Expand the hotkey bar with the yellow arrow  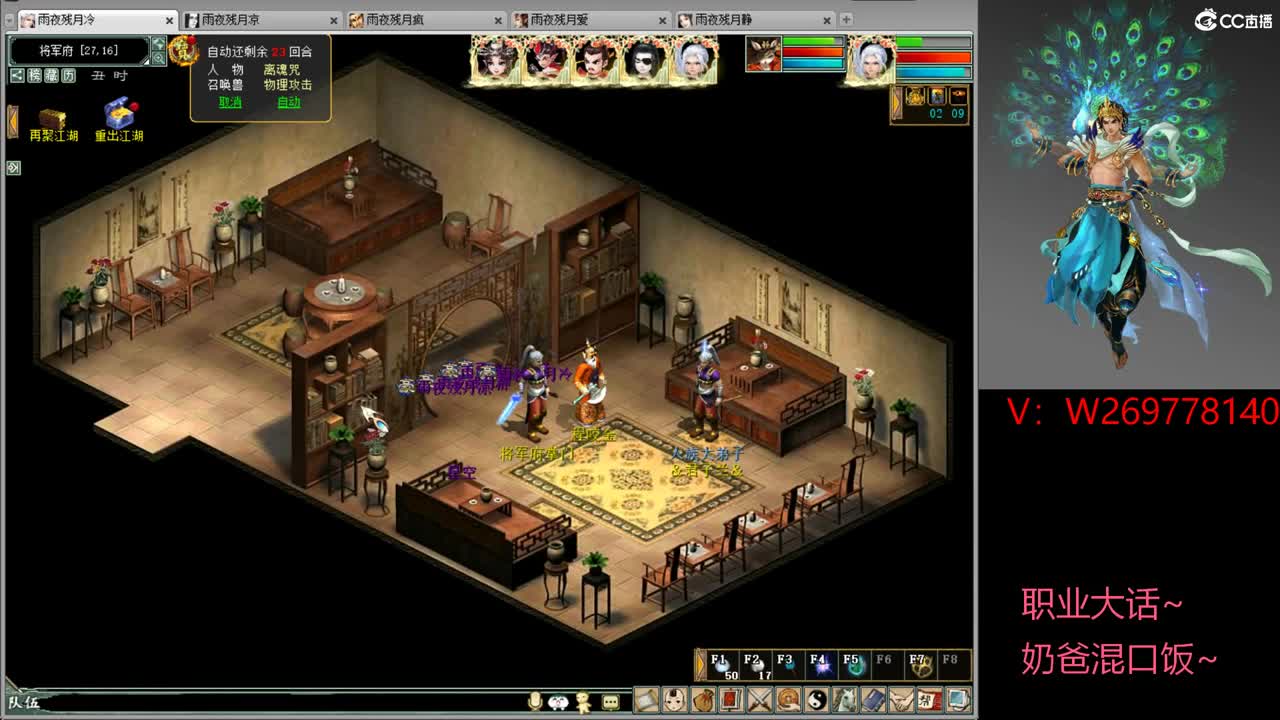(701, 665)
